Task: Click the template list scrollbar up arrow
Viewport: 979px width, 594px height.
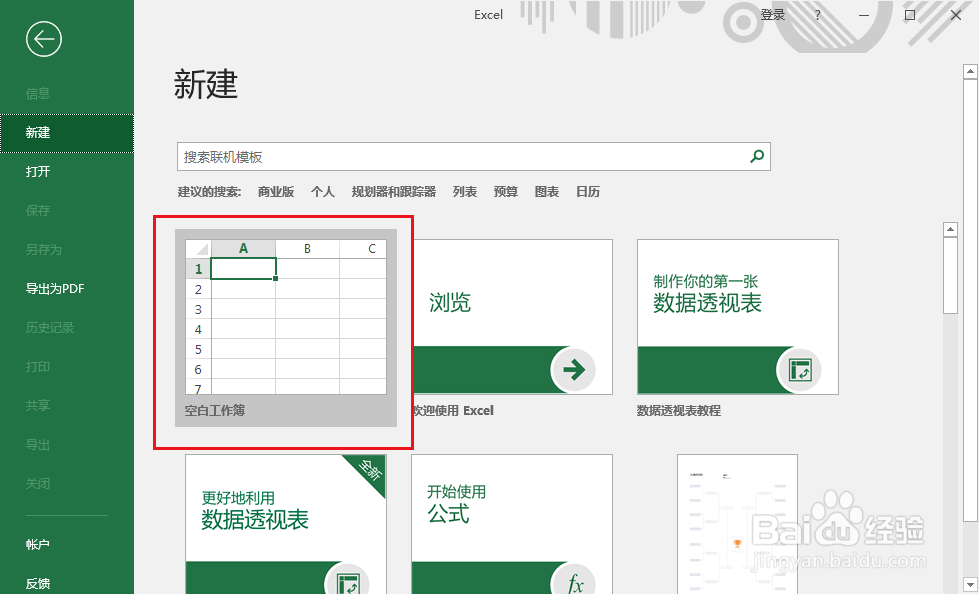Action: pyautogui.click(x=950, y=230)
